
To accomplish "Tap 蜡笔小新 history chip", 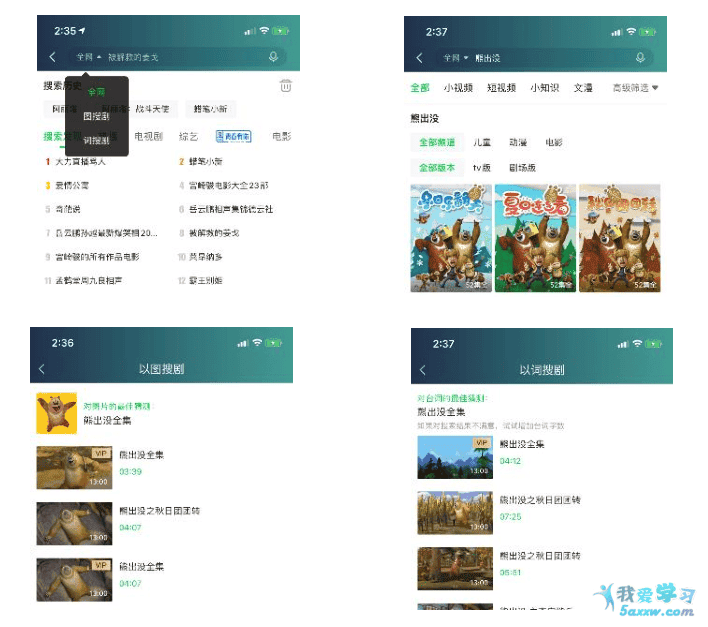I will click(x=210, y=109).
